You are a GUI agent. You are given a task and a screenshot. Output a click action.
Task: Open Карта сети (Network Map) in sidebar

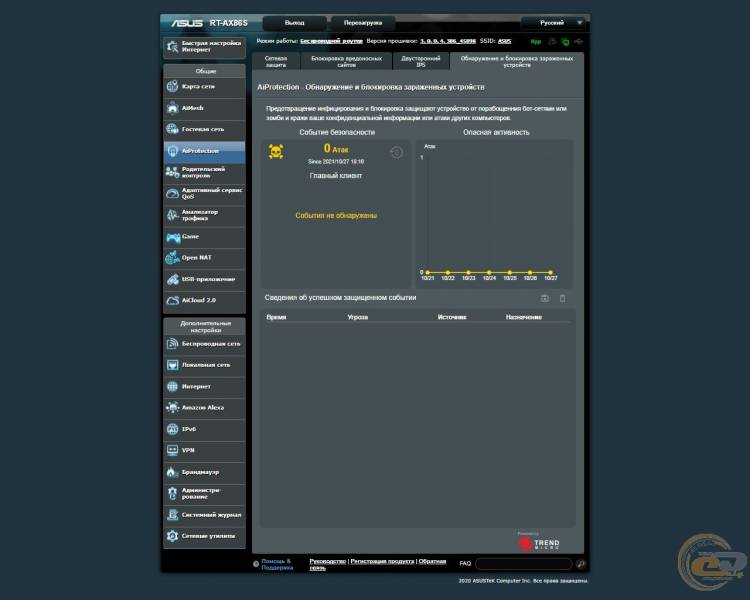click(x=204, y=87)
